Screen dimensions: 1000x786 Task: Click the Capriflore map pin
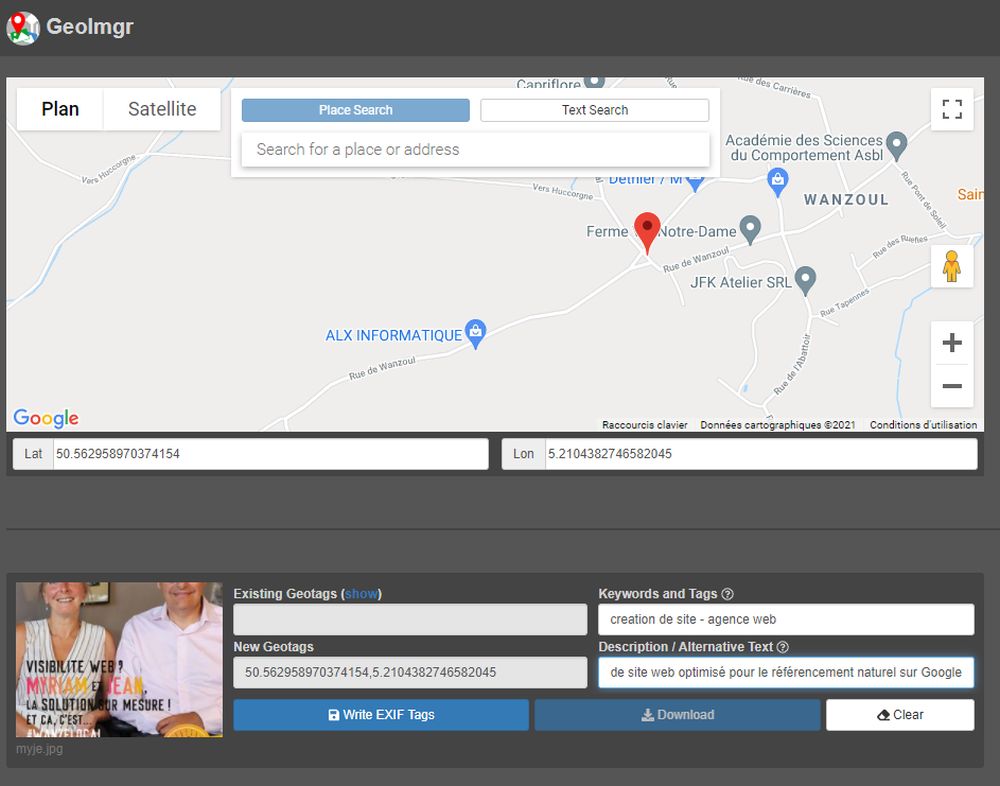594,82
